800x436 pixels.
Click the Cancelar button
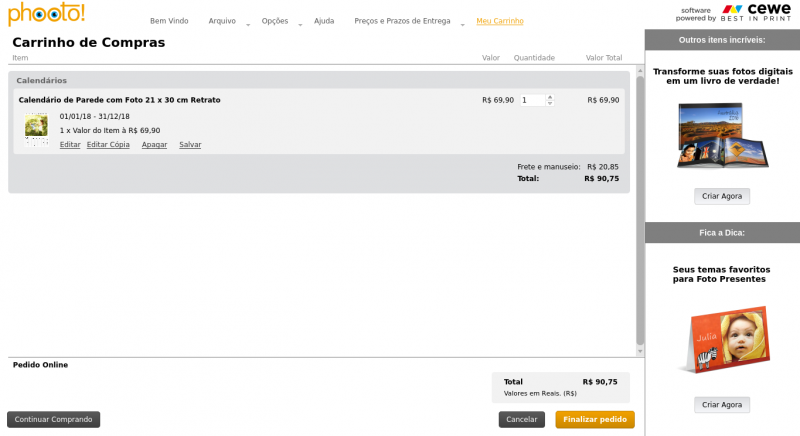(x=521, y=420)
